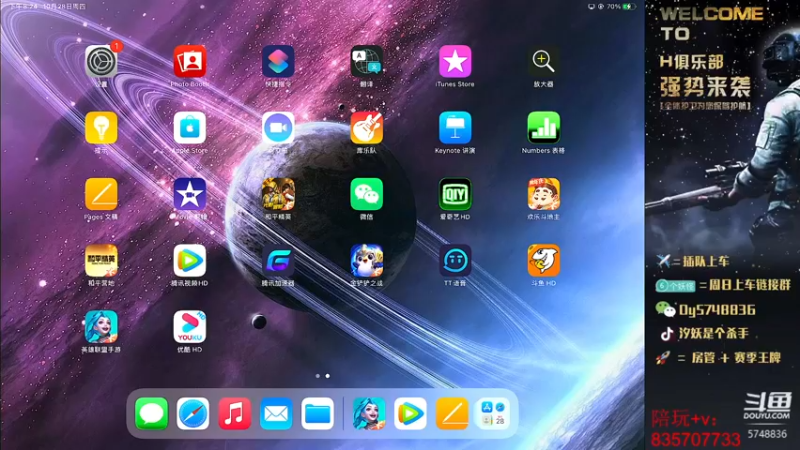Open TT语音 voice app
Viewport: 800px width, 450px height.
point(455,261)
